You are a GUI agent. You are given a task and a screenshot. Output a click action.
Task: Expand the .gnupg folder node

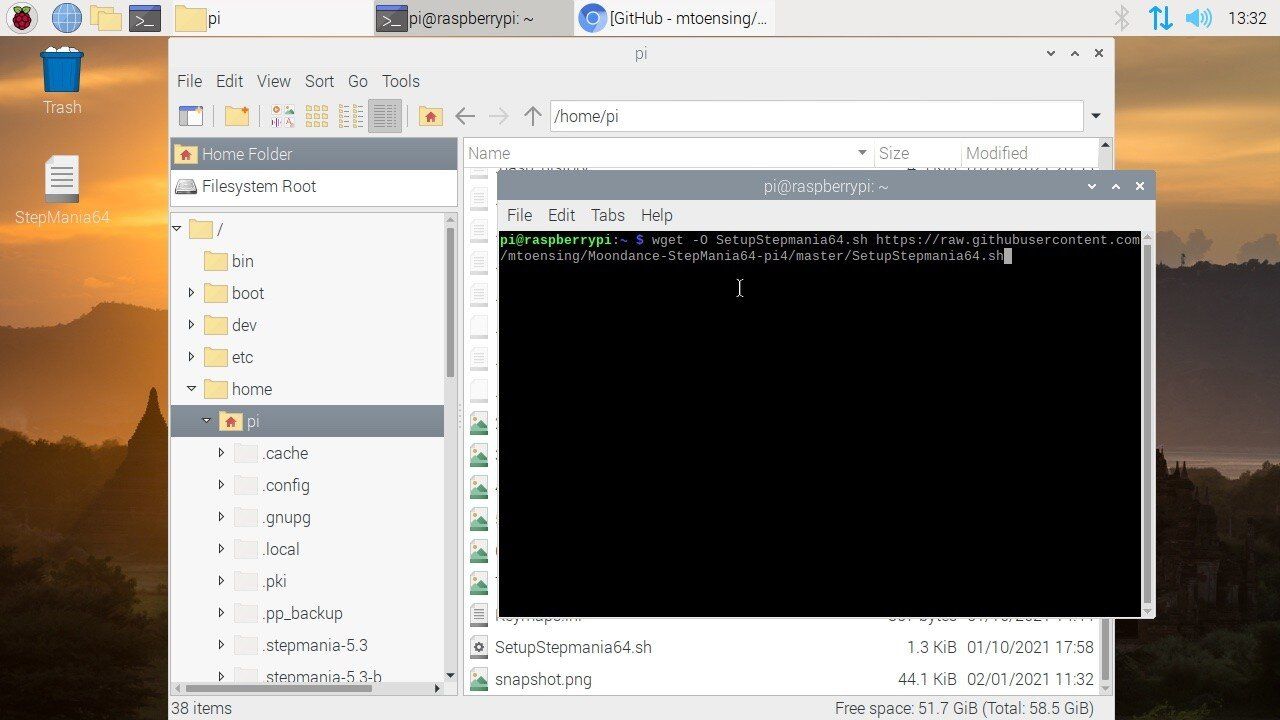[221, 517]
